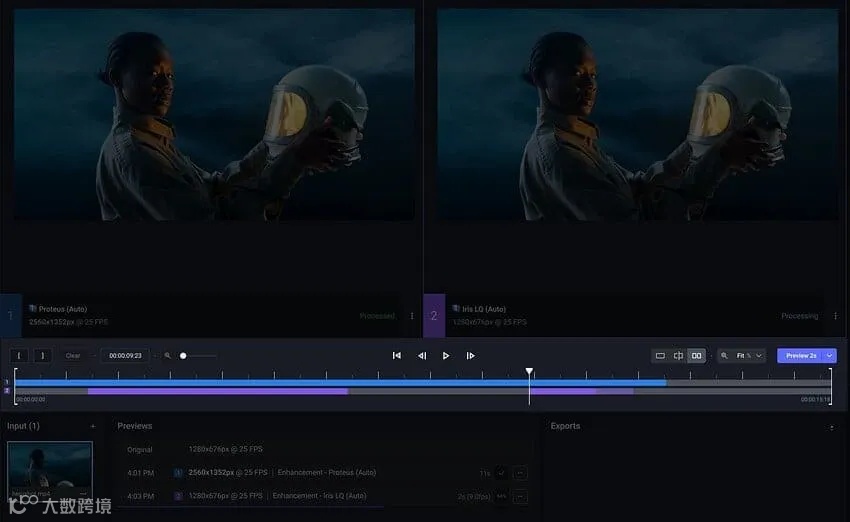Step back one frame
Image resolution: width=850 pixels, height=522 pixels.
422,356
